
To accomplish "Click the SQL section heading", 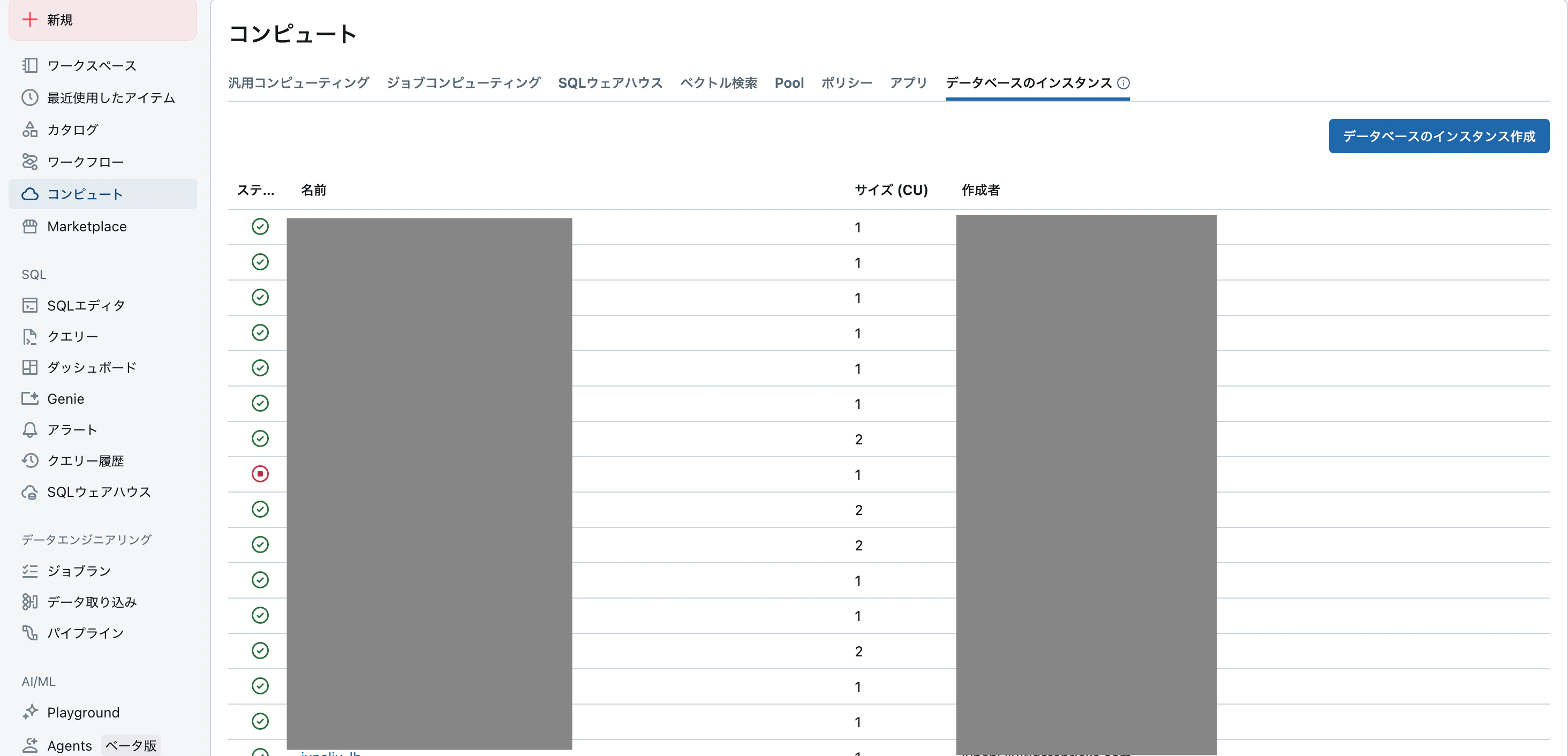I will pos(34,275).
